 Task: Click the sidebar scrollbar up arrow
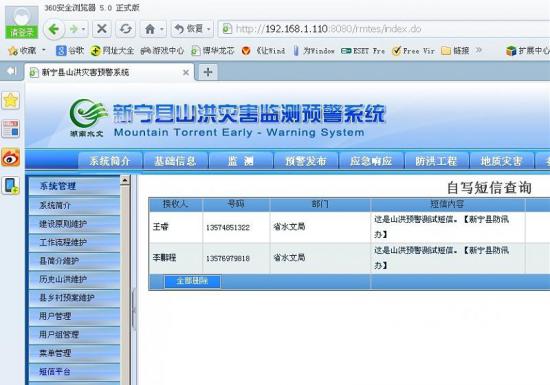pyautogui.click(x=125, y=180)
